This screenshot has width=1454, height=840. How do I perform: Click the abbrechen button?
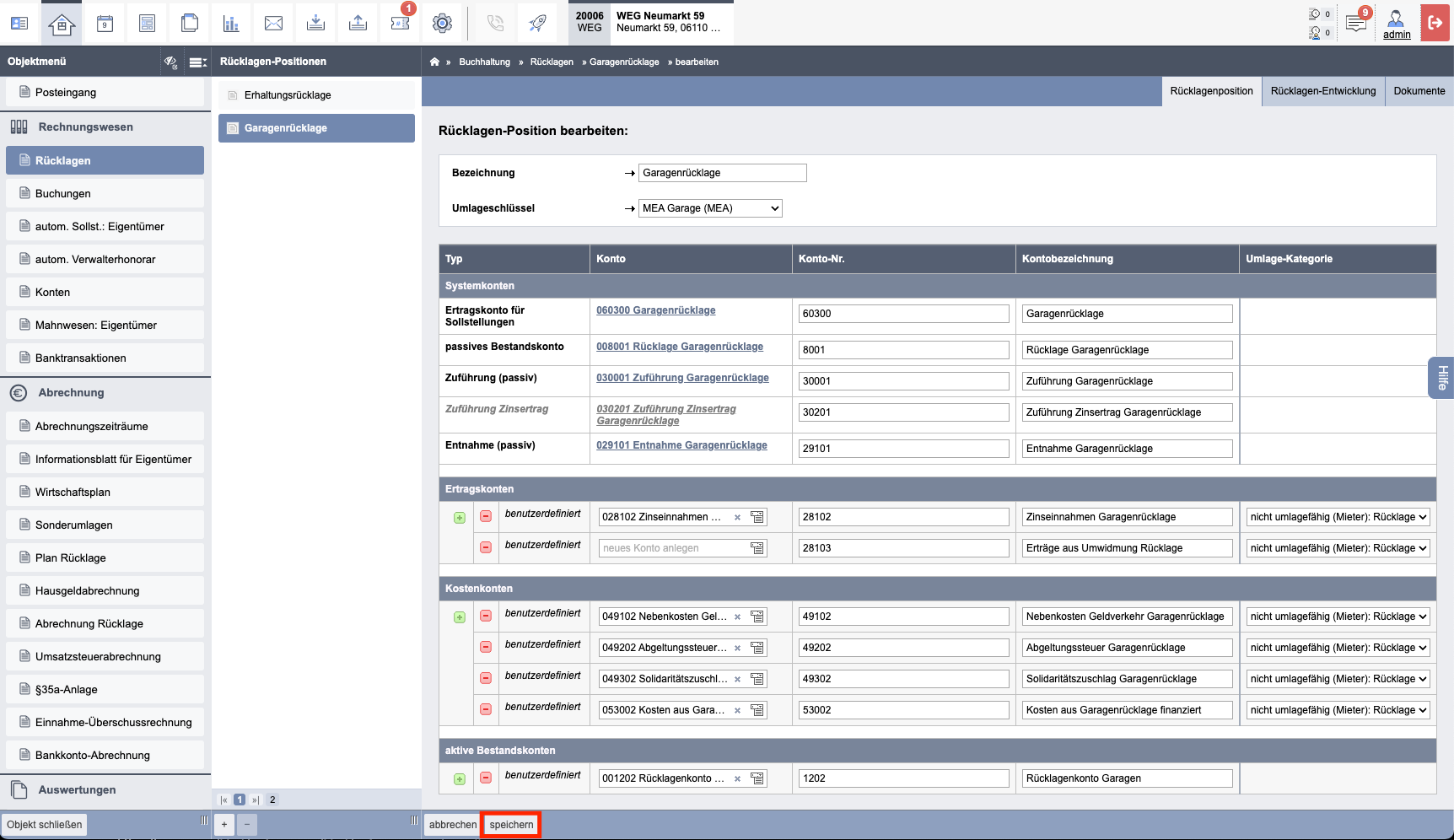(x=452, y=825)
